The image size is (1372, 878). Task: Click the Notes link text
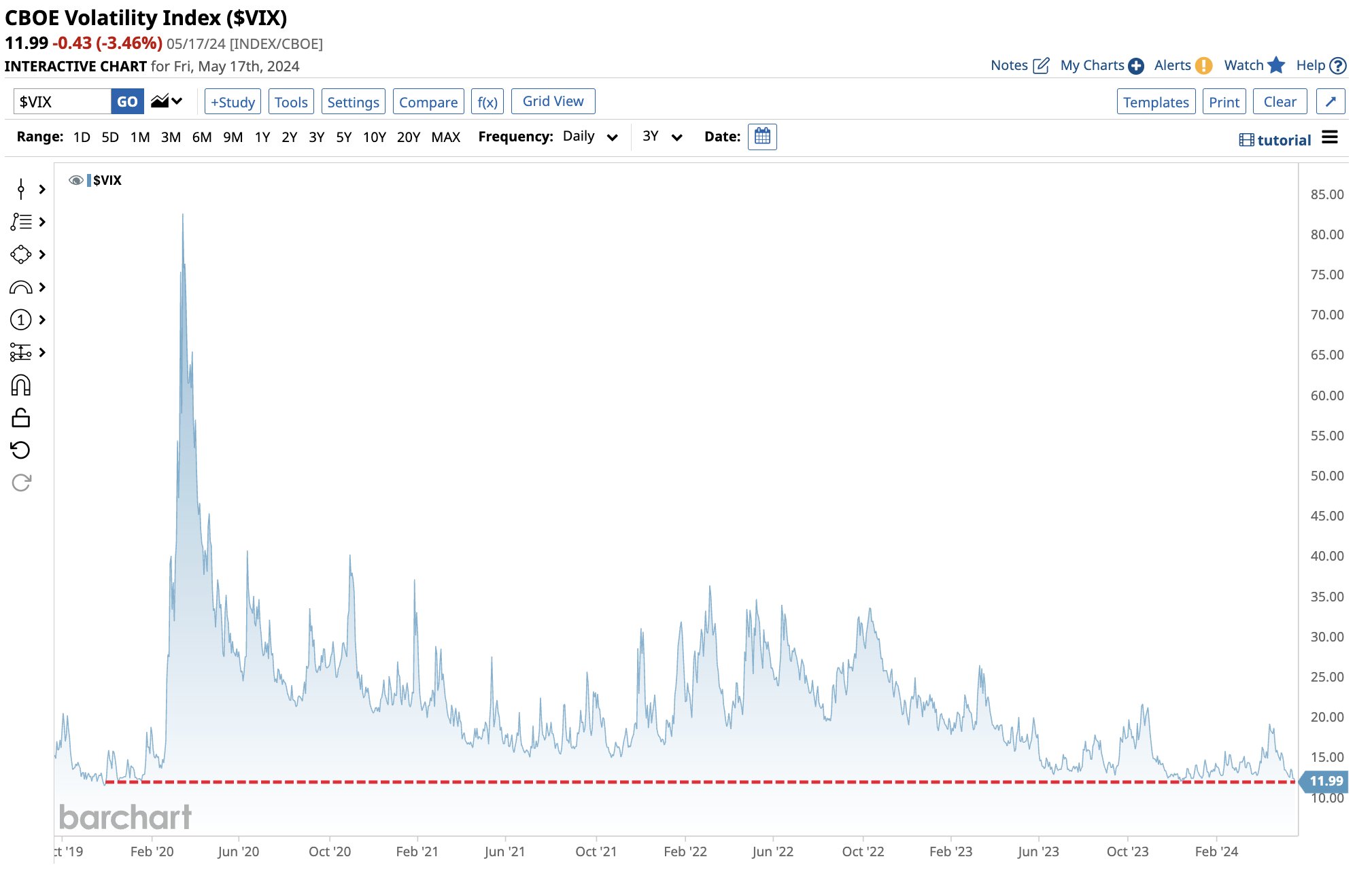[1009, 65]
